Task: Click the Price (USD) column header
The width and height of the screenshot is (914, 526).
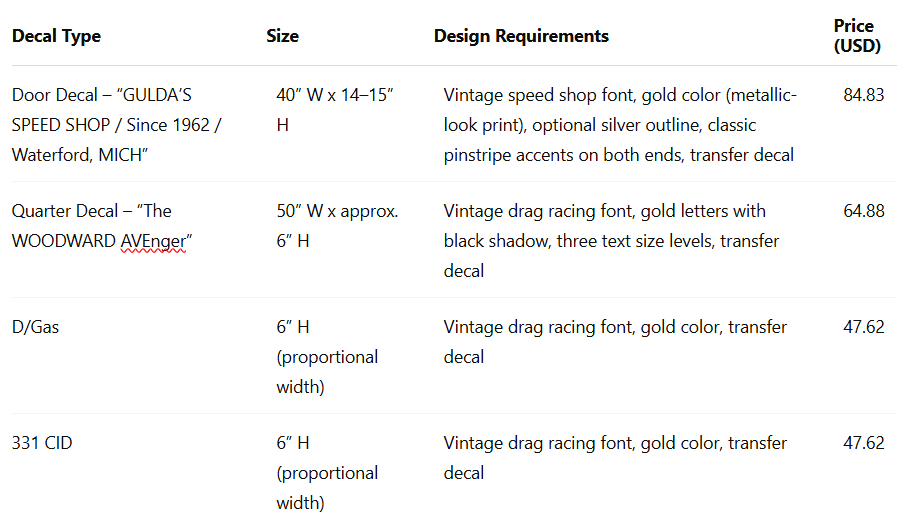Action: pos(856,36)
